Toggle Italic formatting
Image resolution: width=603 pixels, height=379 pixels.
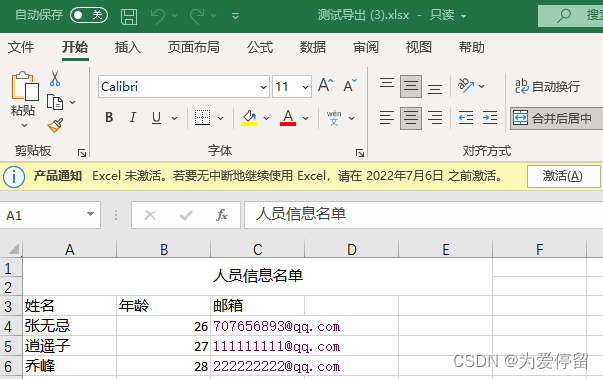pyautogui.click(x=133, y=117)
